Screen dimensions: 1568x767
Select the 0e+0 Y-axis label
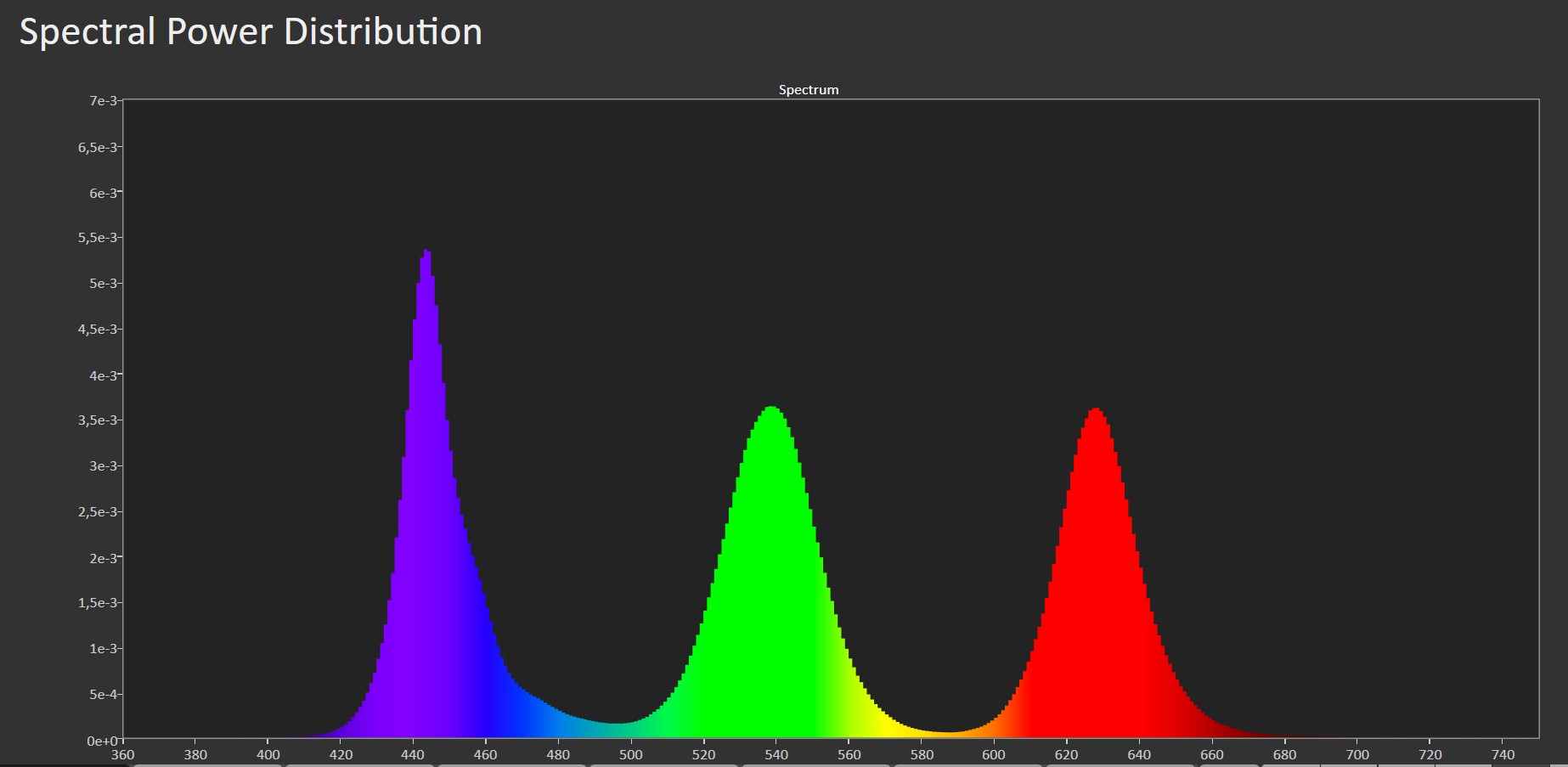(x=102, y=742)
